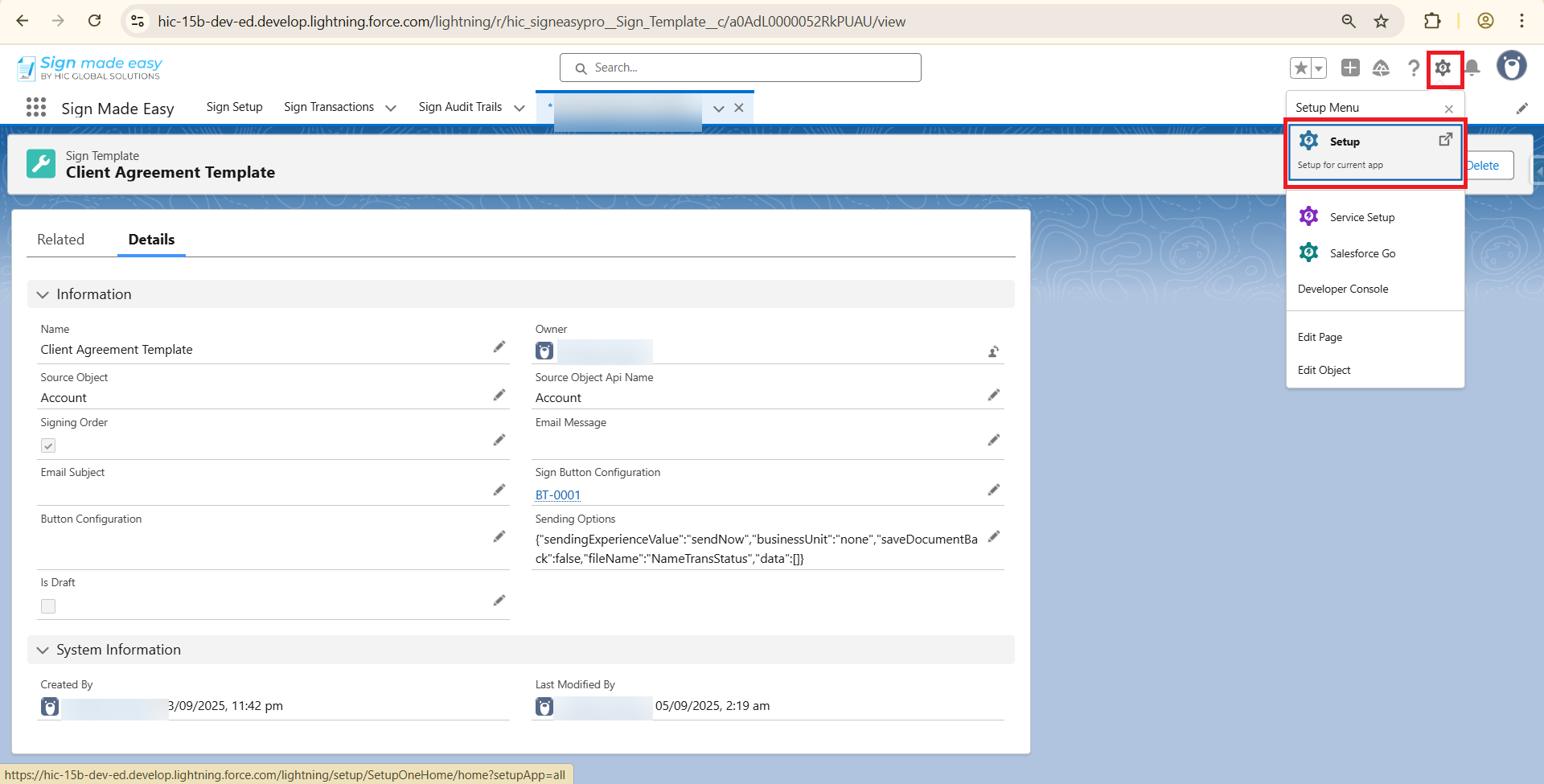Image resolution: width=1544 pixels, height=784 pixels.
Task: Expand the Sign Transactions dropdown chevron
Action: point(391,108)
